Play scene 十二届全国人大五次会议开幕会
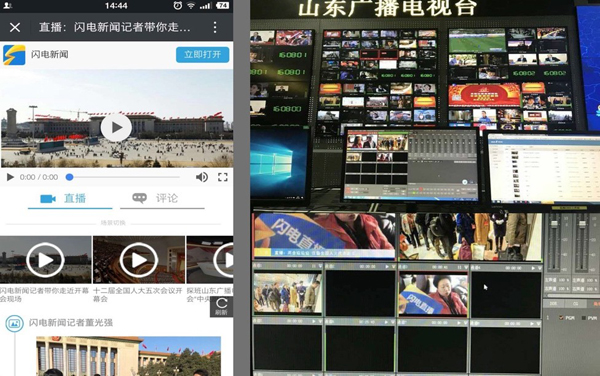The height and width of the screenshot is (376, 600). pos(139,260)
